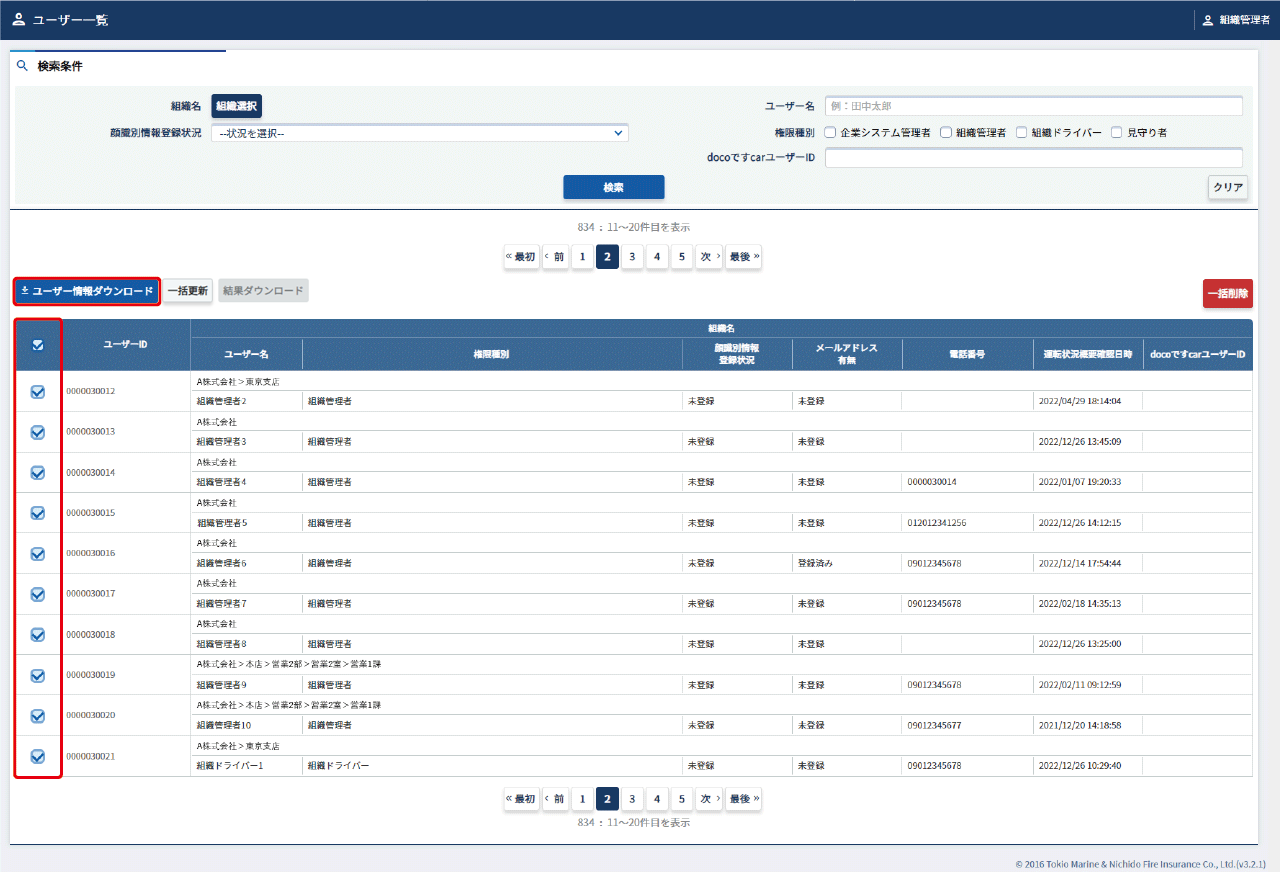Go to next page with top 次› button
1280x872 pixels.
(x=709, y=257)
